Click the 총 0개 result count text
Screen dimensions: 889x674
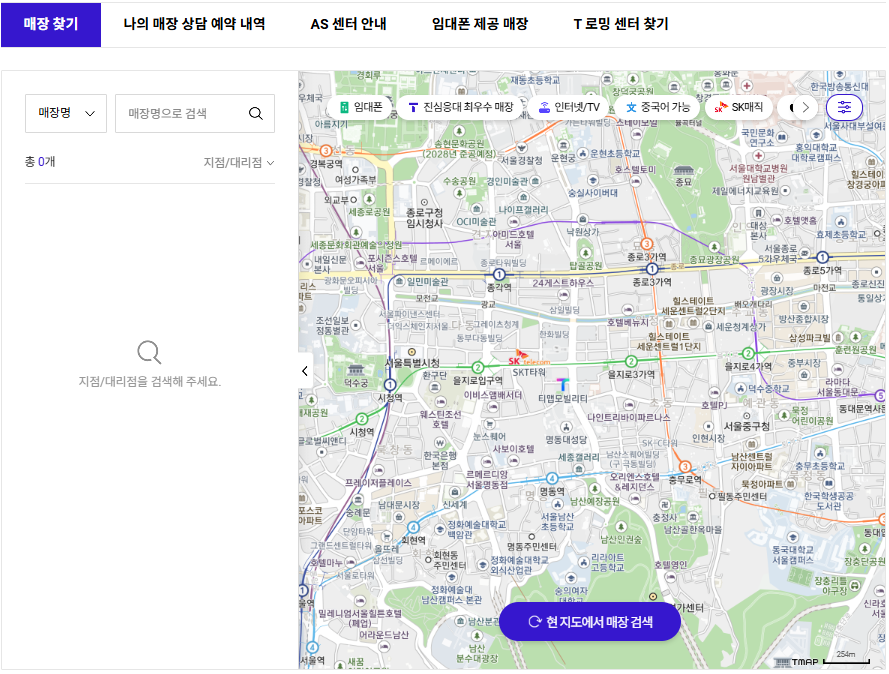(40, 162)
